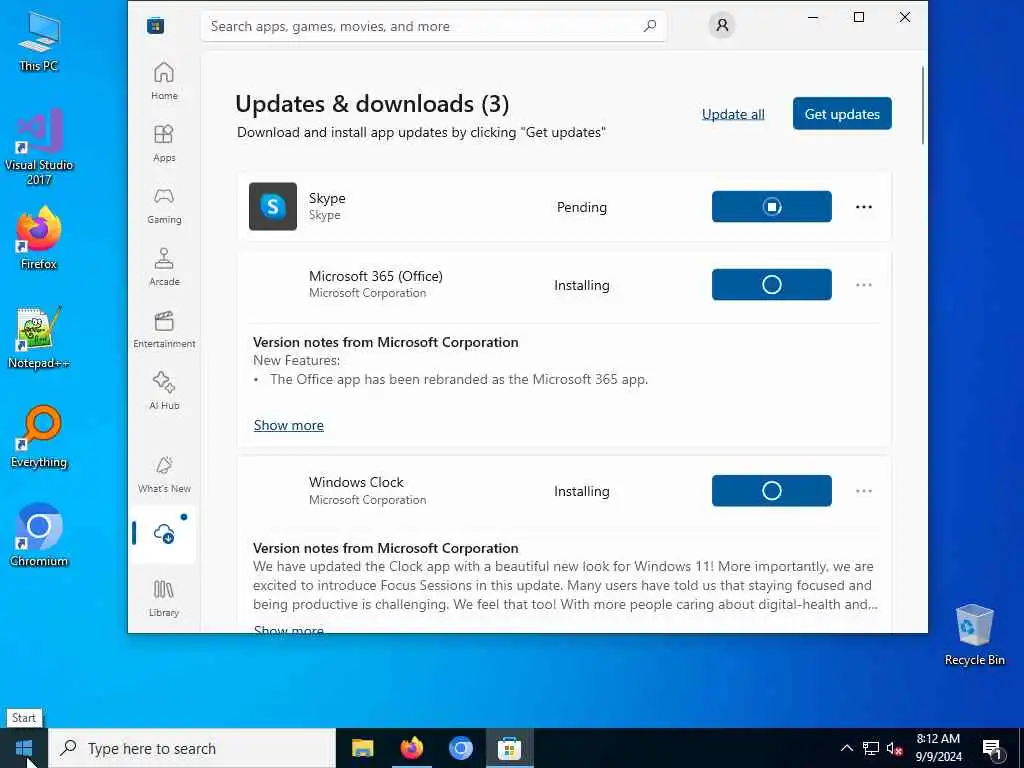This screenshot has width=1024, height=768.
Task: Open more options for Microsoft 365 (Office)
Action: (x=863, y=285)
